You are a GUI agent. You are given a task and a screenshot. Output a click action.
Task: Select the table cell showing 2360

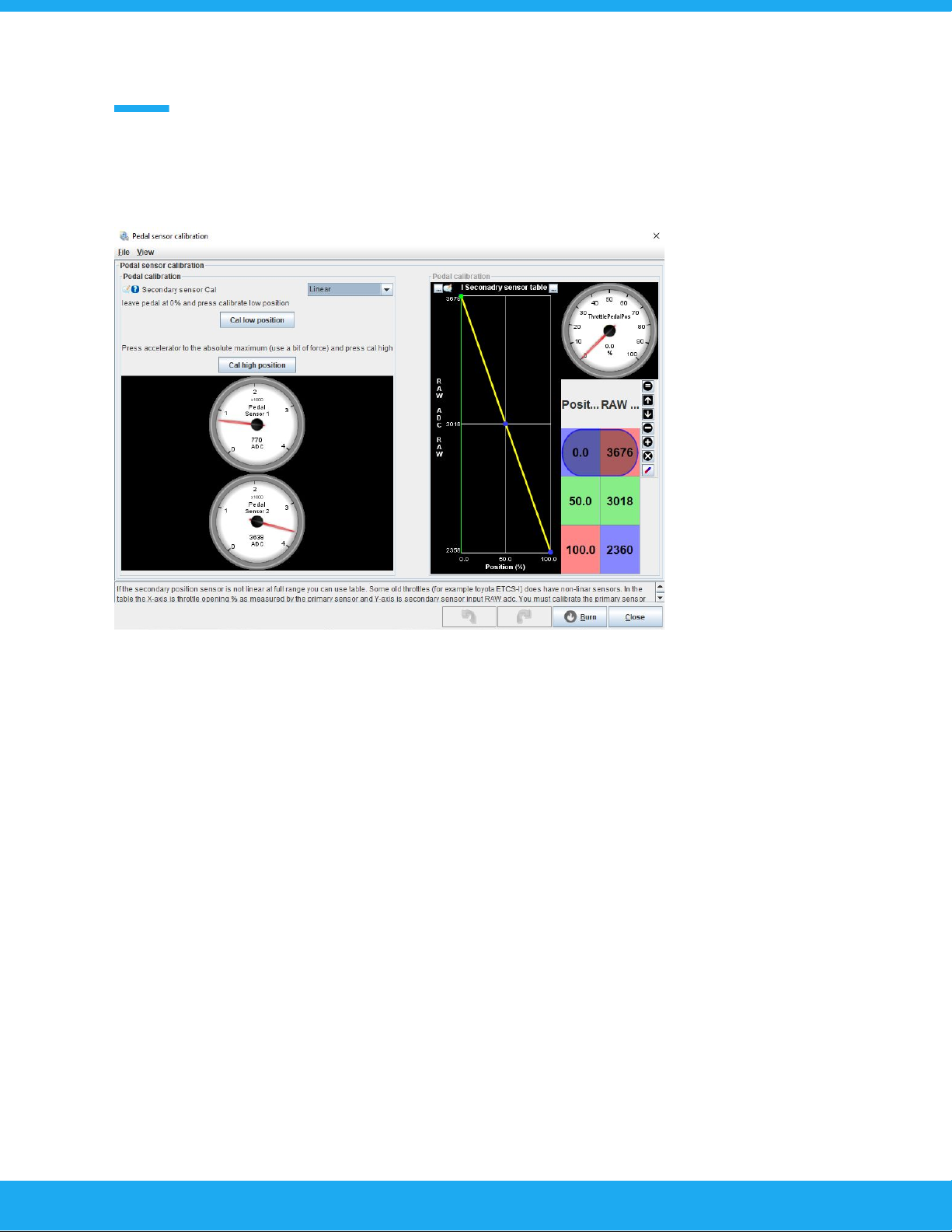[x=620, y=550]
